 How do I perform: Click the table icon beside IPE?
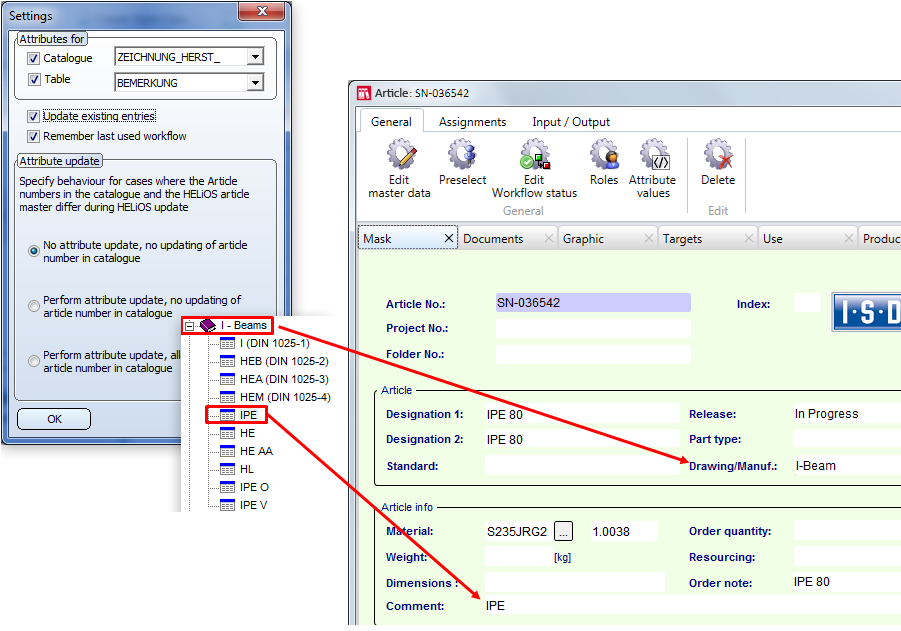pyautogui.click(x=228, y=415)
